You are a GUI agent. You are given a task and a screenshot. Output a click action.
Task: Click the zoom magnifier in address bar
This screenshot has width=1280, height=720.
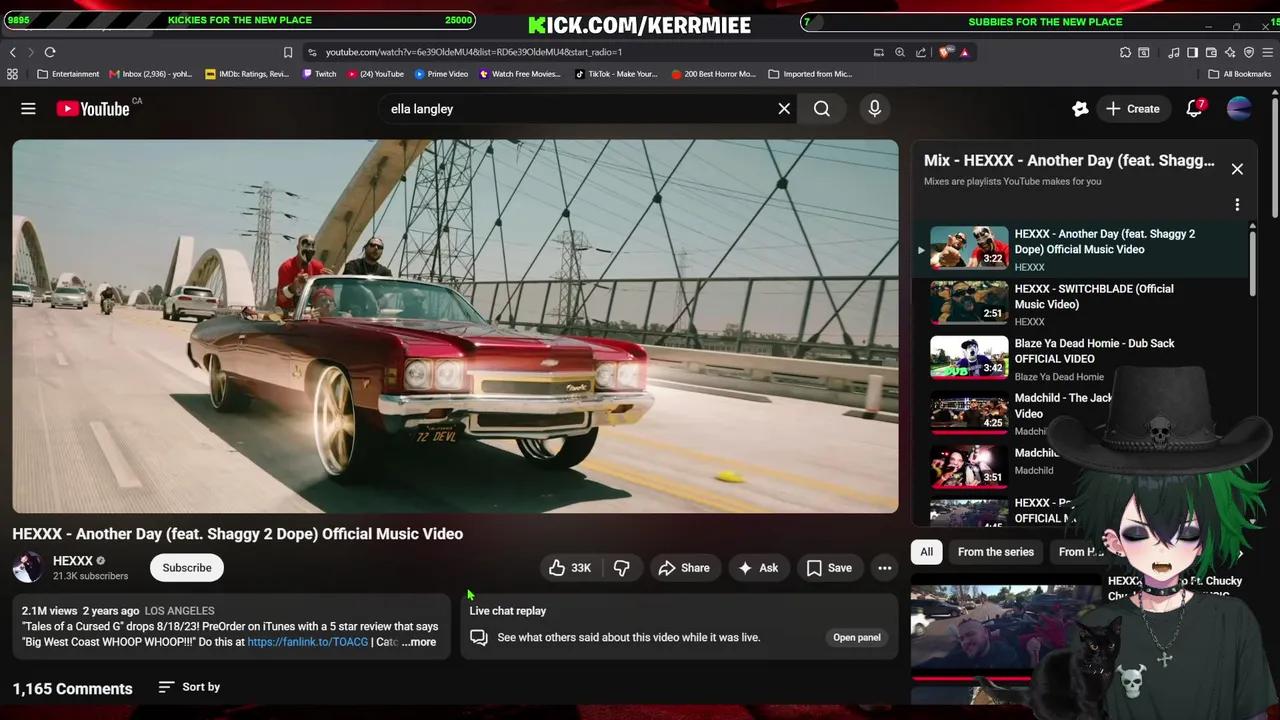pyautogui.click(x=900, y=52)
